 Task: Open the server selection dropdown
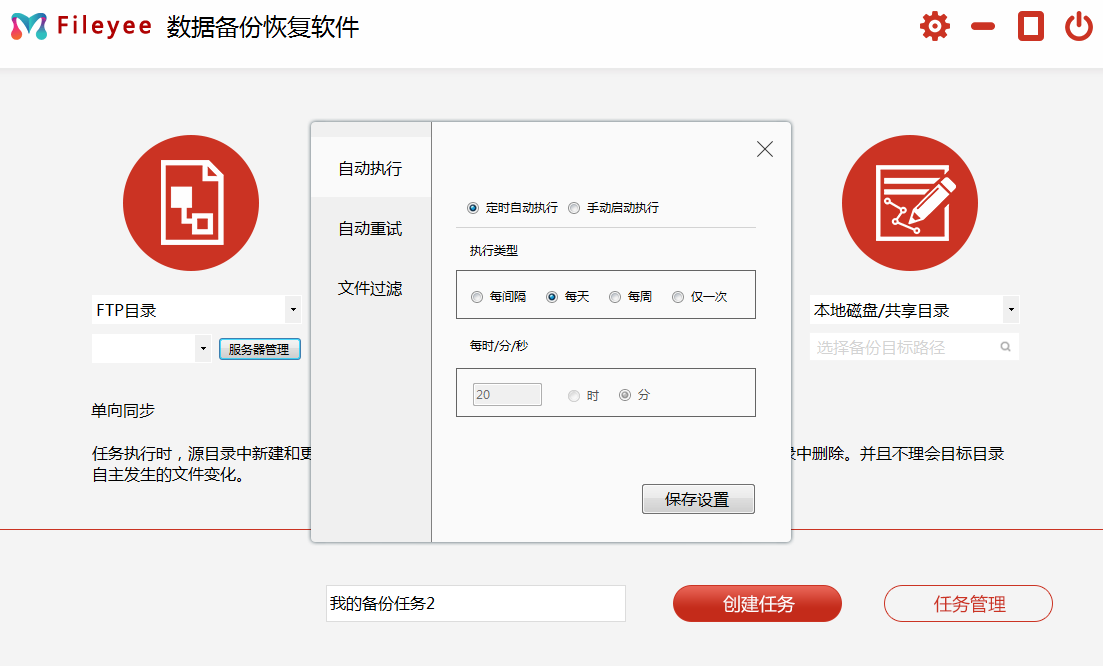[x=203, y=349]
